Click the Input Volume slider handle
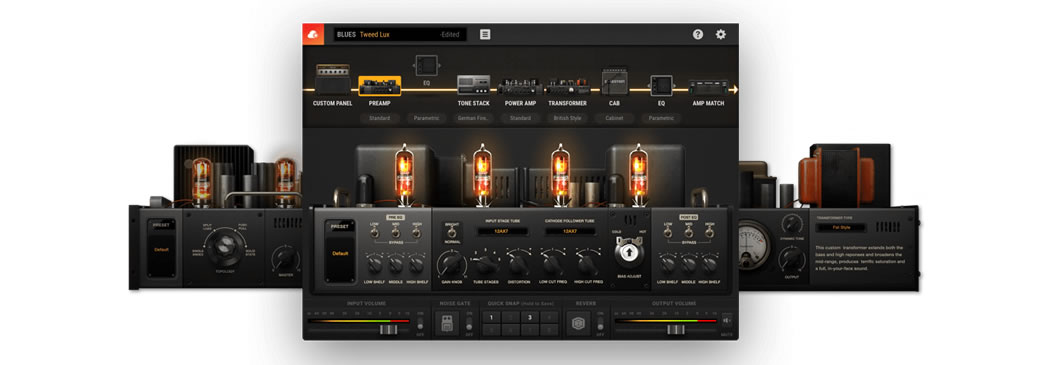Viewport: 1052px width, 365px height. [388, 329]
